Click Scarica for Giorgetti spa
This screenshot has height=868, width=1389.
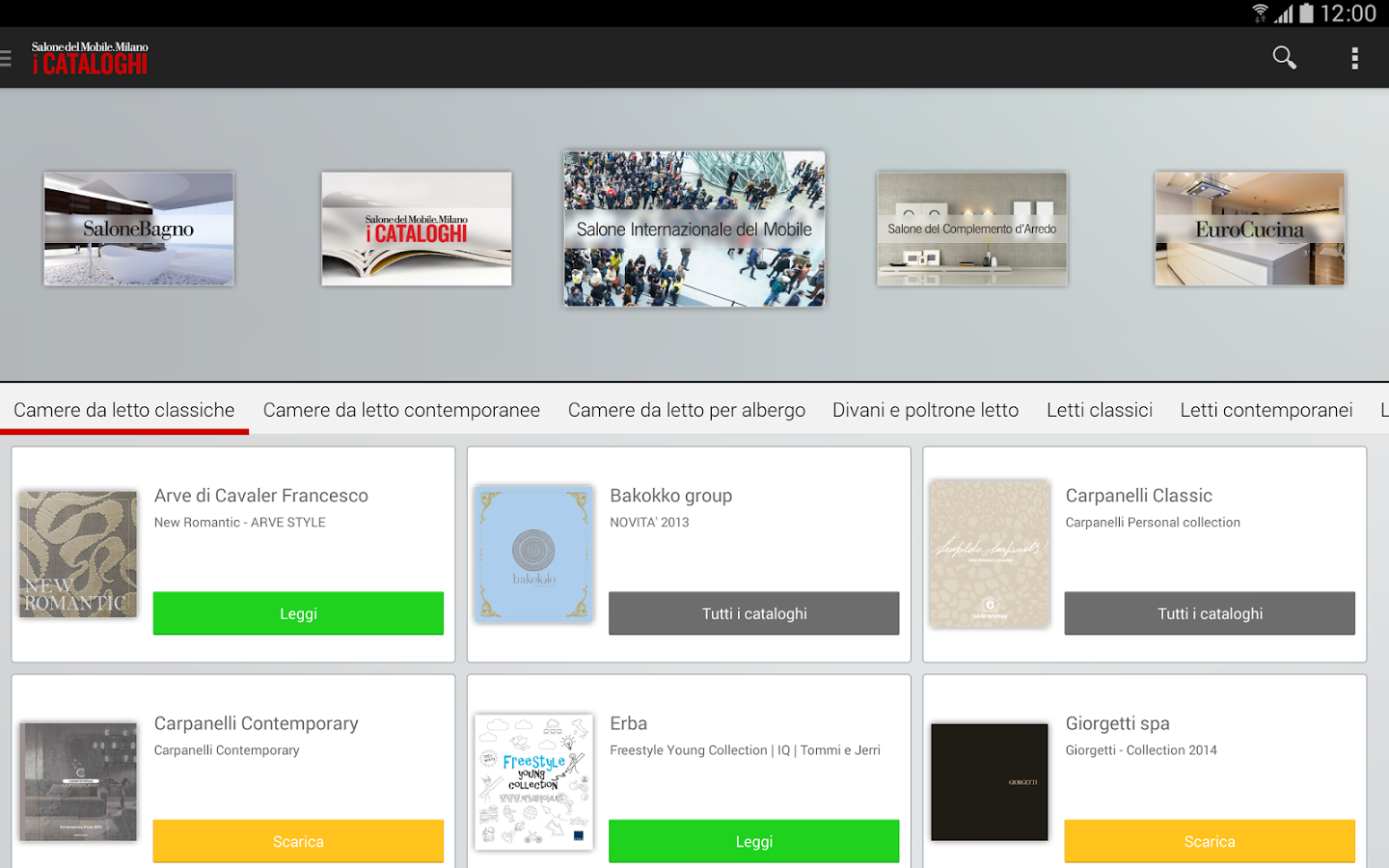click(x=1210, y=841)
